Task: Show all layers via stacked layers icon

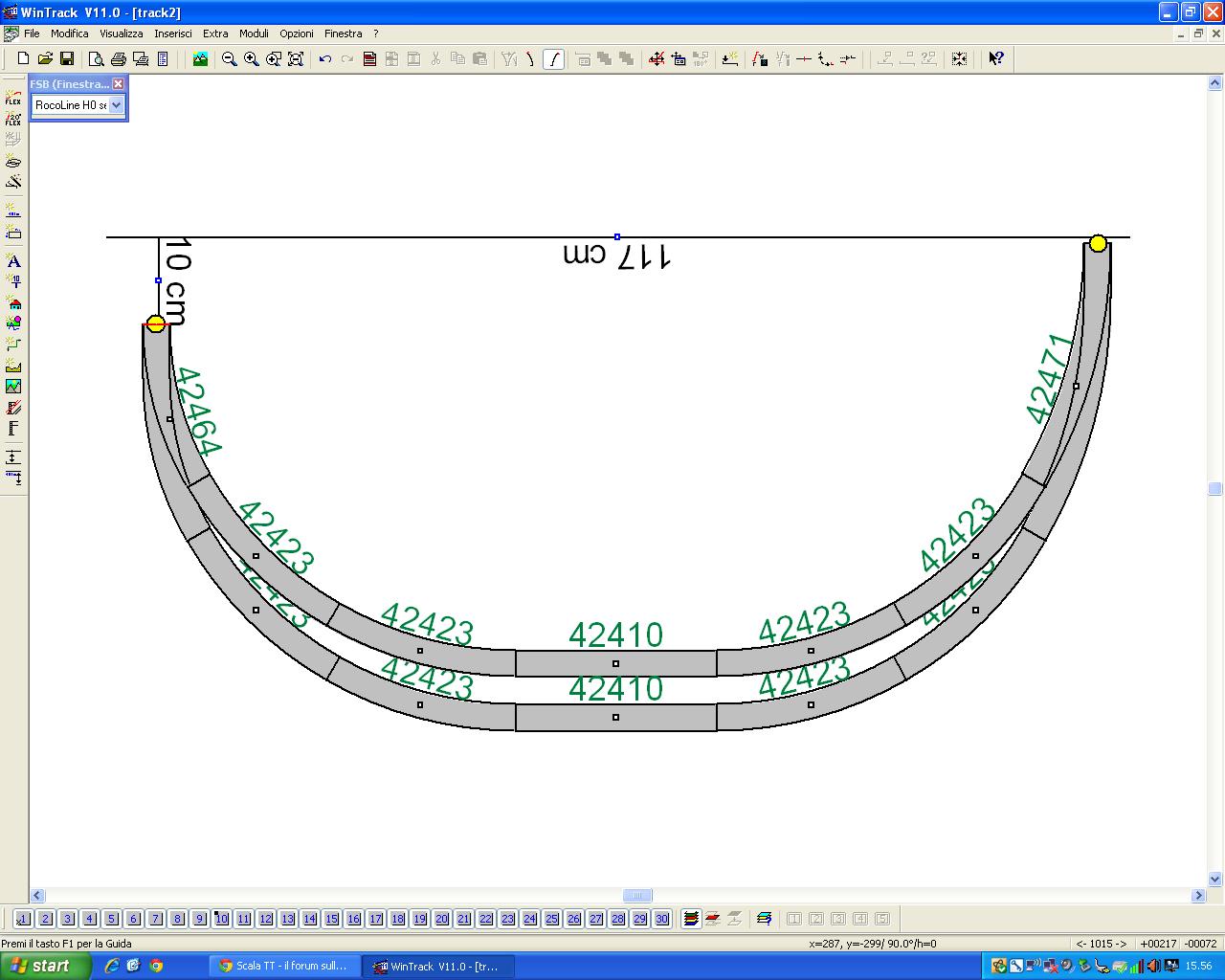Action: pos(691,919)
